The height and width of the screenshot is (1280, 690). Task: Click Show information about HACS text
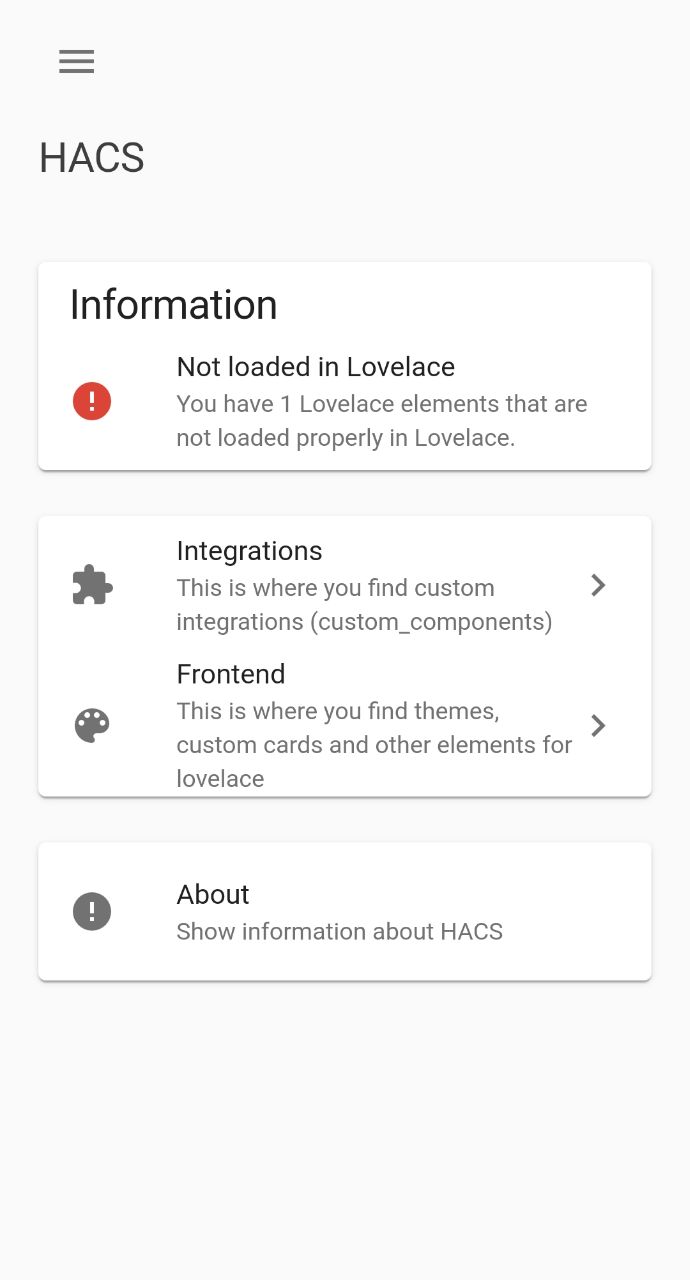click(339, 931)
